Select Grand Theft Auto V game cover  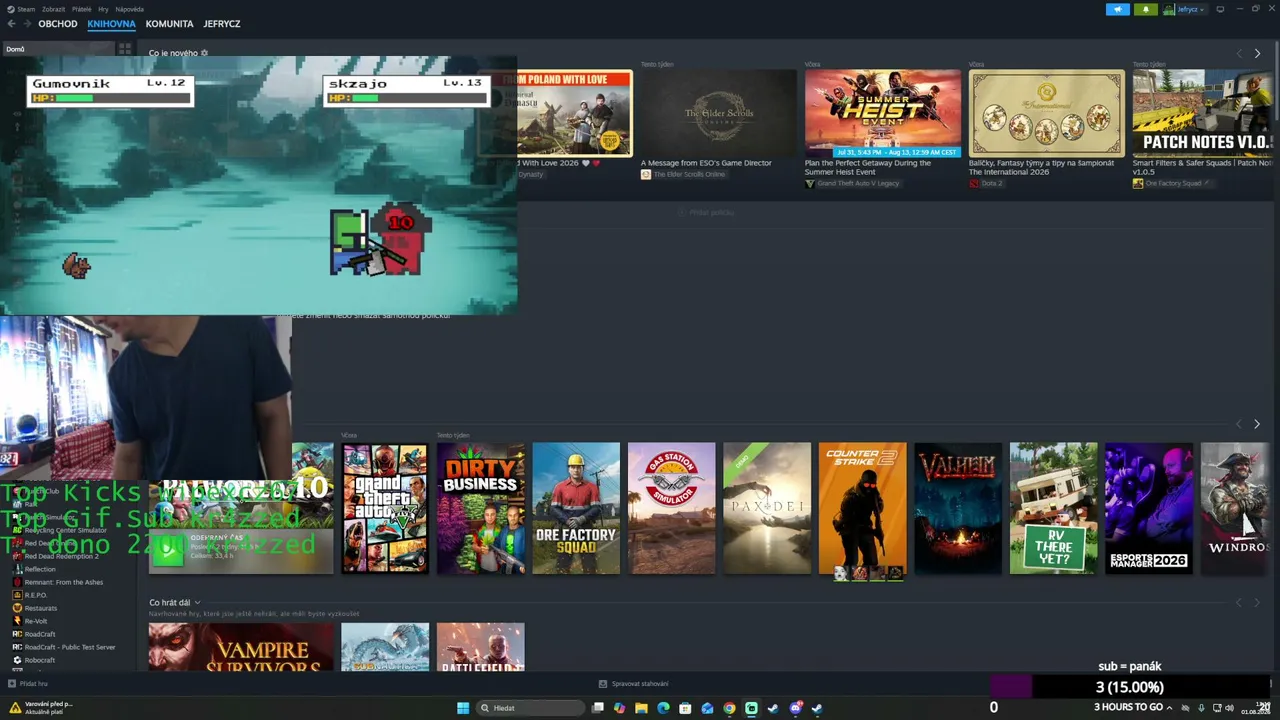click(385, 508)
